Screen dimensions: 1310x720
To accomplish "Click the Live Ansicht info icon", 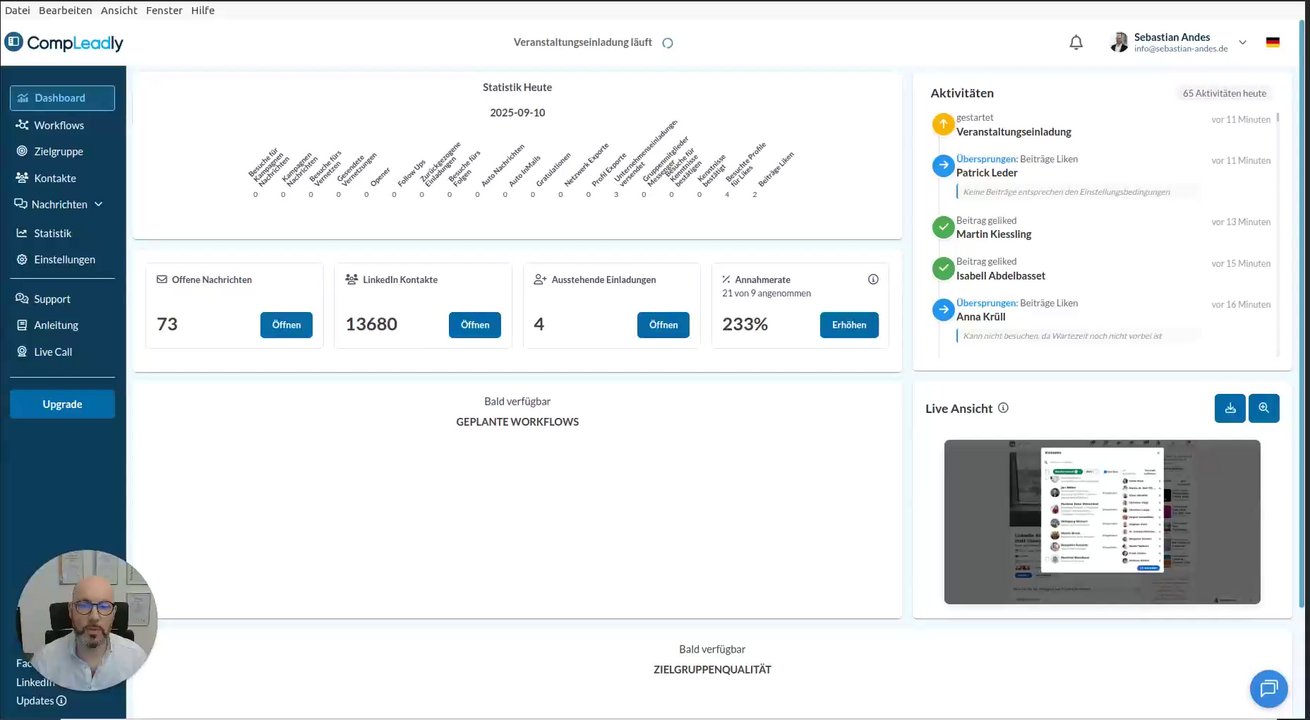I will (x=1003, y=408).
